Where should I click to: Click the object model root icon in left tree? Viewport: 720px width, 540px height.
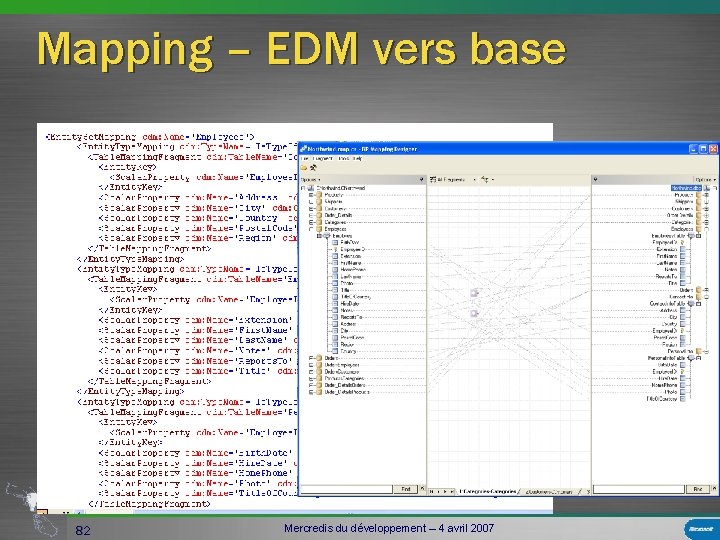pos(311,188)
